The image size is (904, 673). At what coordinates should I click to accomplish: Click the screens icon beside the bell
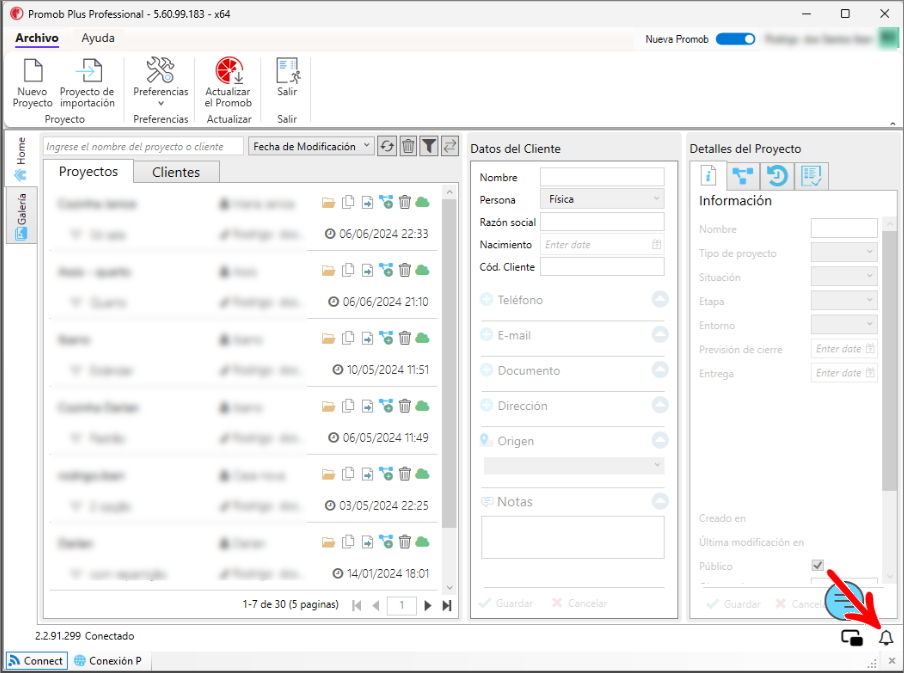point(852,638)
